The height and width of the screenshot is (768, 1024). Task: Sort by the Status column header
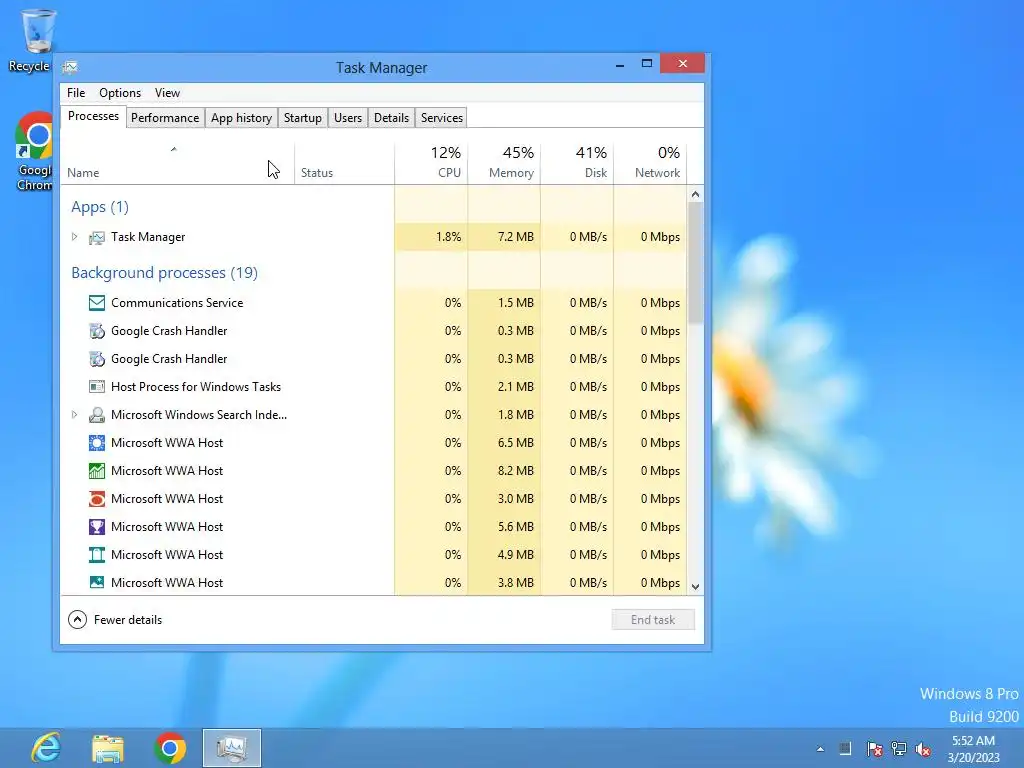344,163
